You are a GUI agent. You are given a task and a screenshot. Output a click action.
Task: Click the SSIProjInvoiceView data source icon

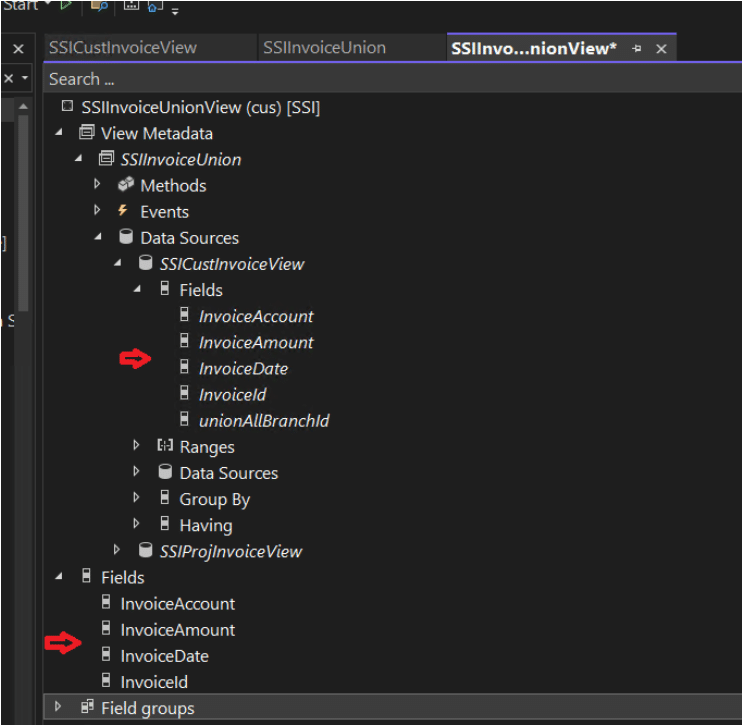click(x=145, y=551)
